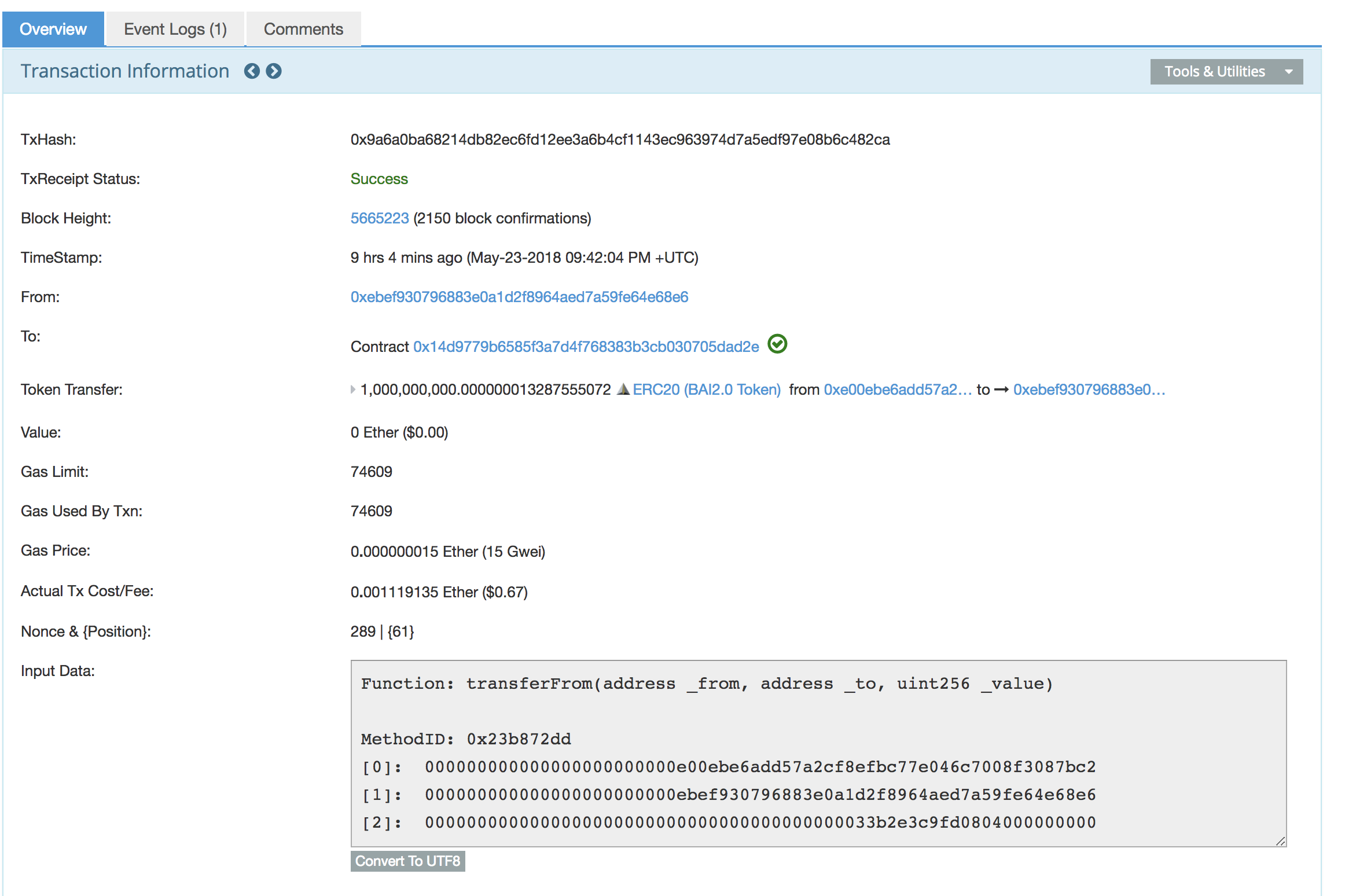Expand the token transfer details triangle
The width and height of the screenshot is (1345, 896).
point(353,390)
